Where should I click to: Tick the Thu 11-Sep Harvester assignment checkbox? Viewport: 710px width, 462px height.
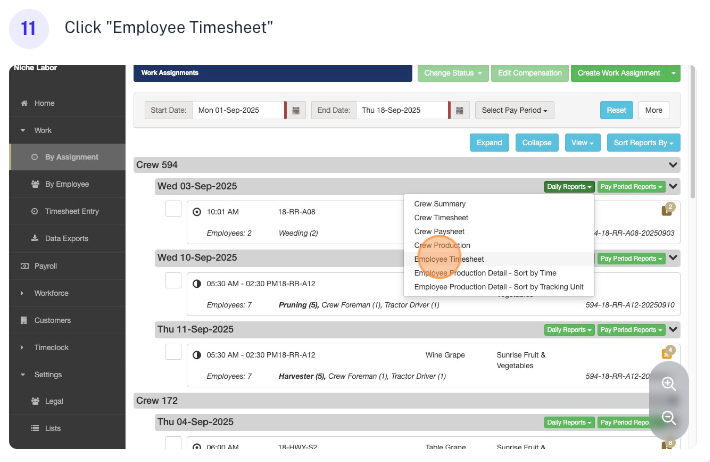click(173, 352)
